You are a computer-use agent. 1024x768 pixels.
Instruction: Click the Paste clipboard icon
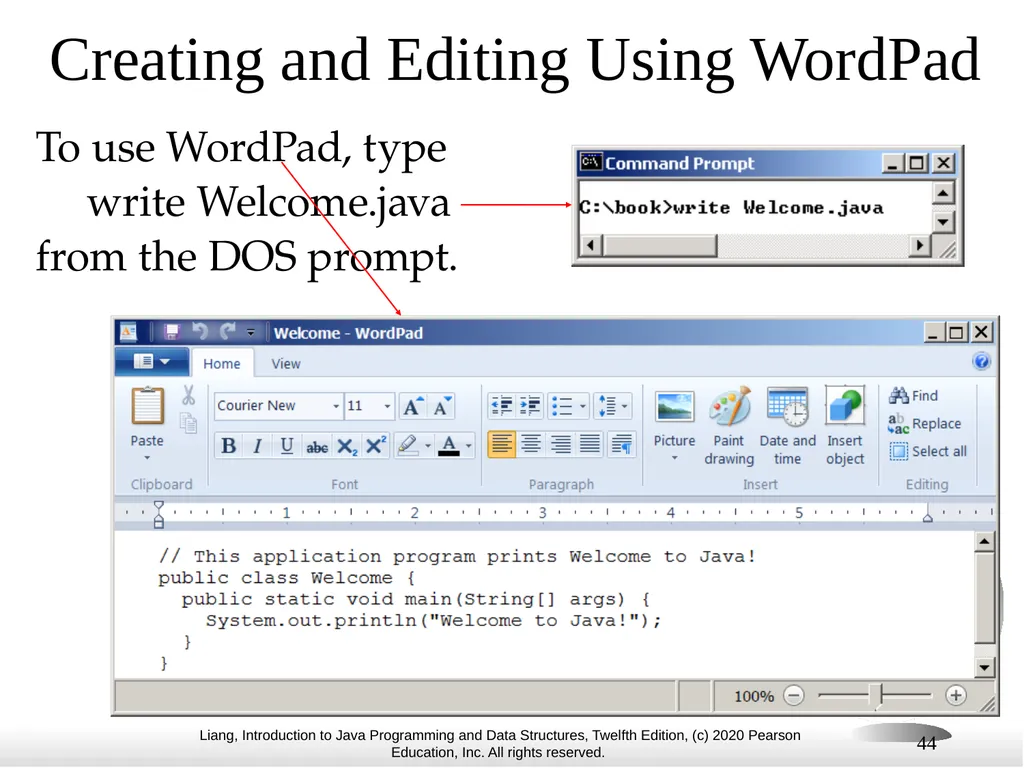pos(147,406)
